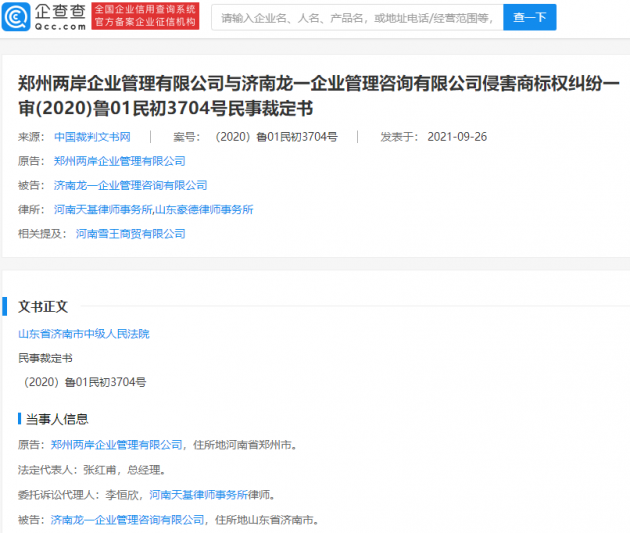Viewport: 630px width, 533px height.
Task: Open the 山东省济南市中级人民法院 court link
Action: pyautogui.click(x=83, y=333)
